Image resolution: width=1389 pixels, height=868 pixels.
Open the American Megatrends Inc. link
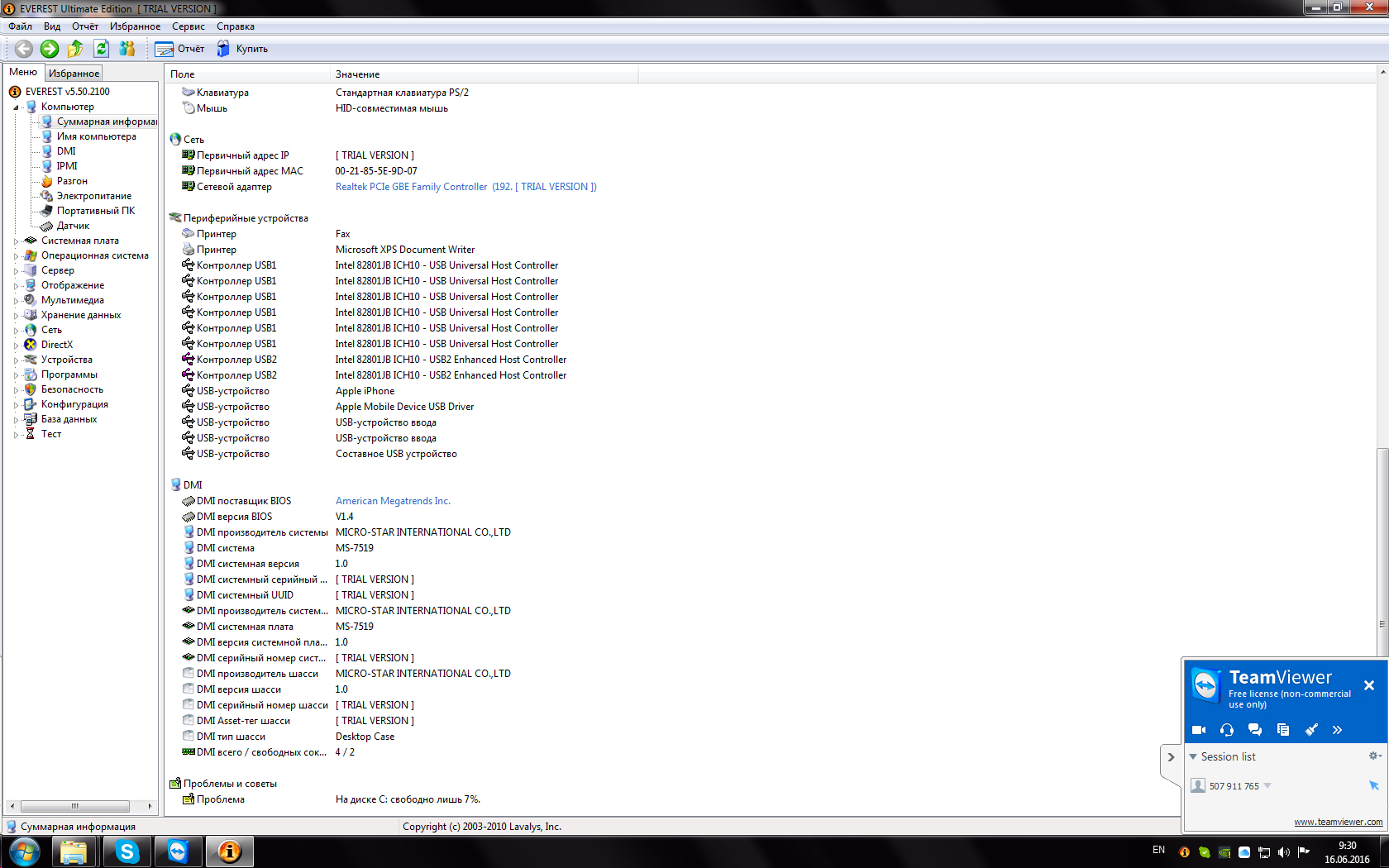coord(393,501)
